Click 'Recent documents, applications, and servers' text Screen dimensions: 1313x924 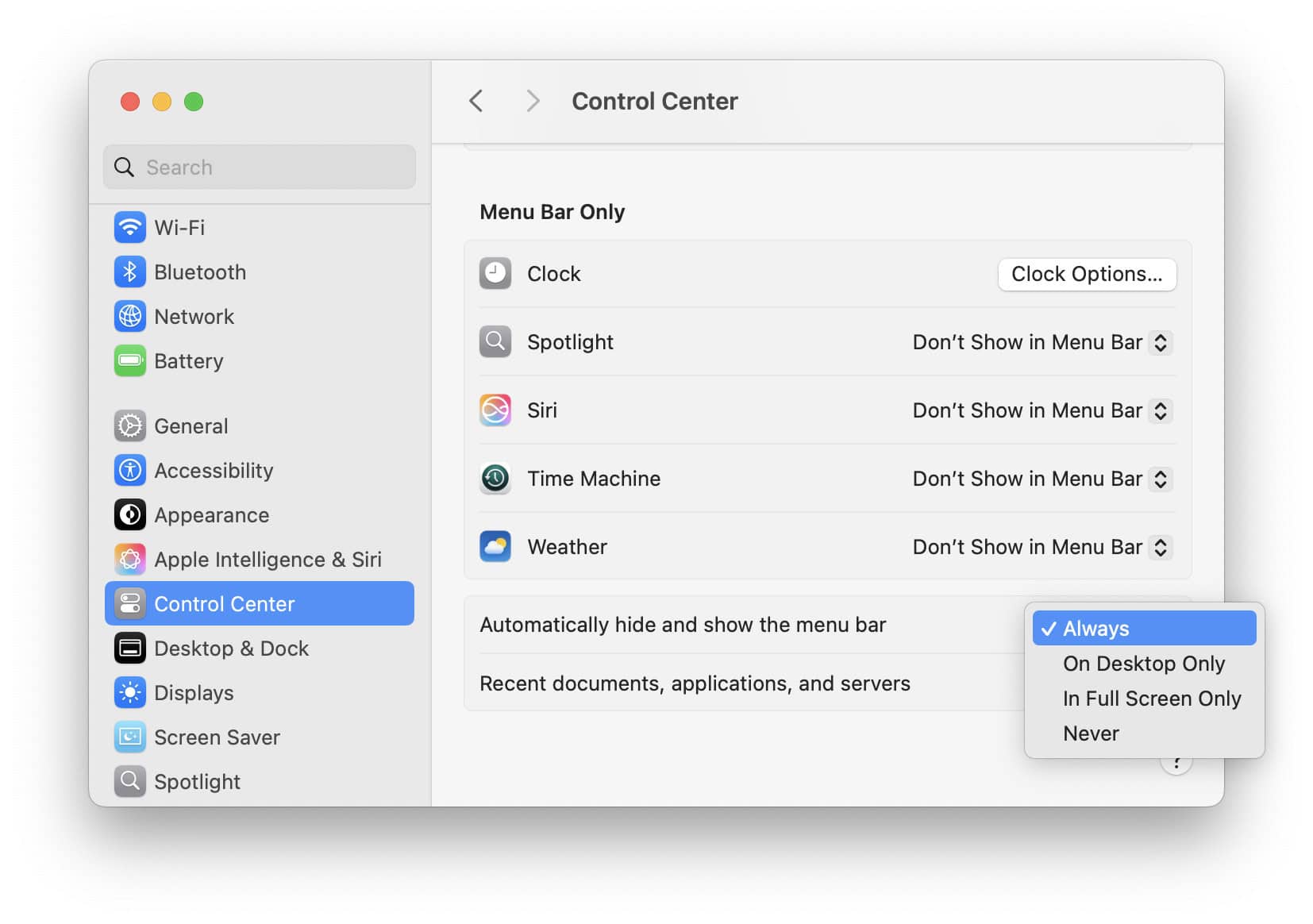[x=695, y=683]
